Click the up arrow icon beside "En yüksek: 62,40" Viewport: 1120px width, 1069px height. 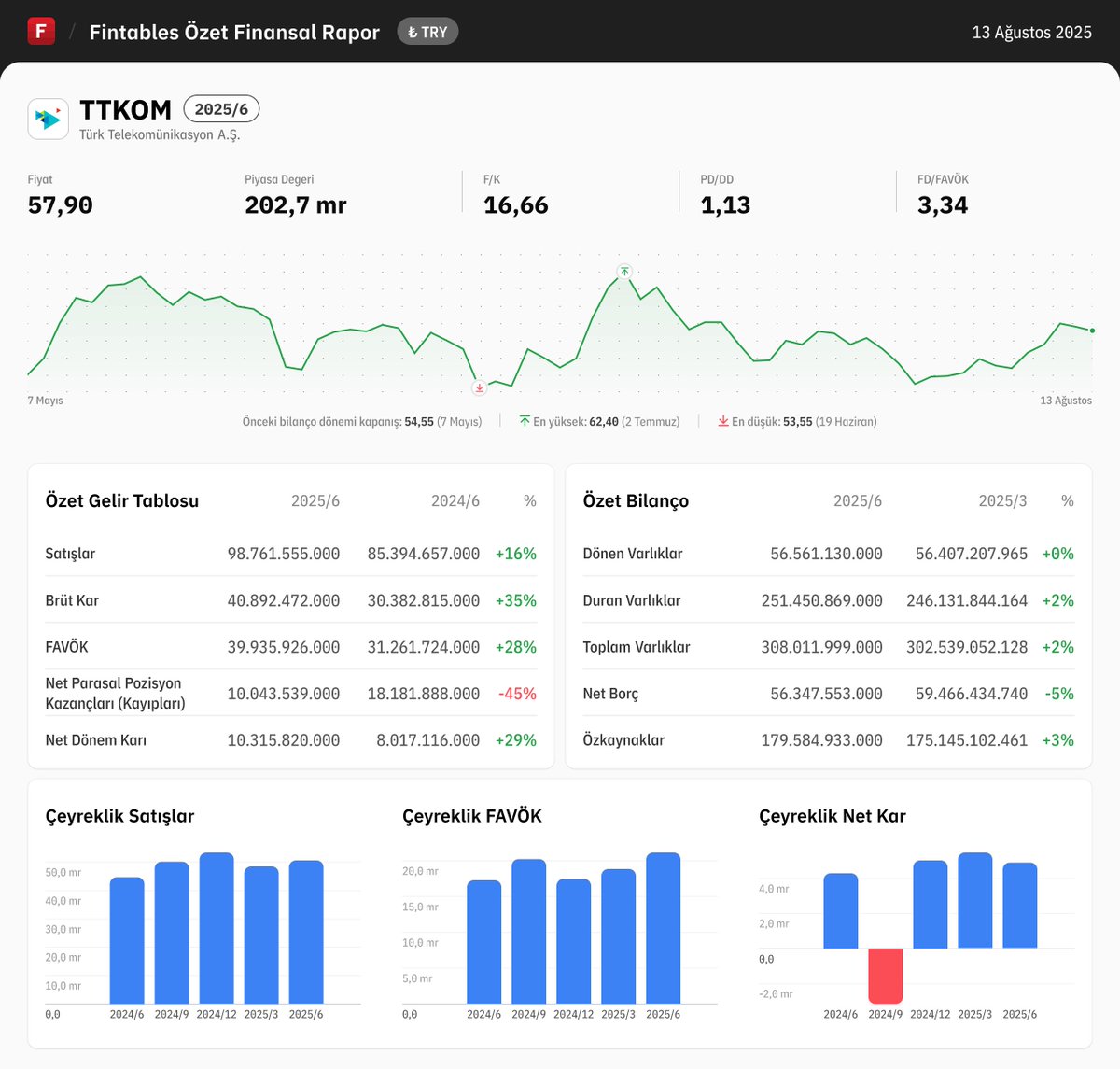click(525, 421)
